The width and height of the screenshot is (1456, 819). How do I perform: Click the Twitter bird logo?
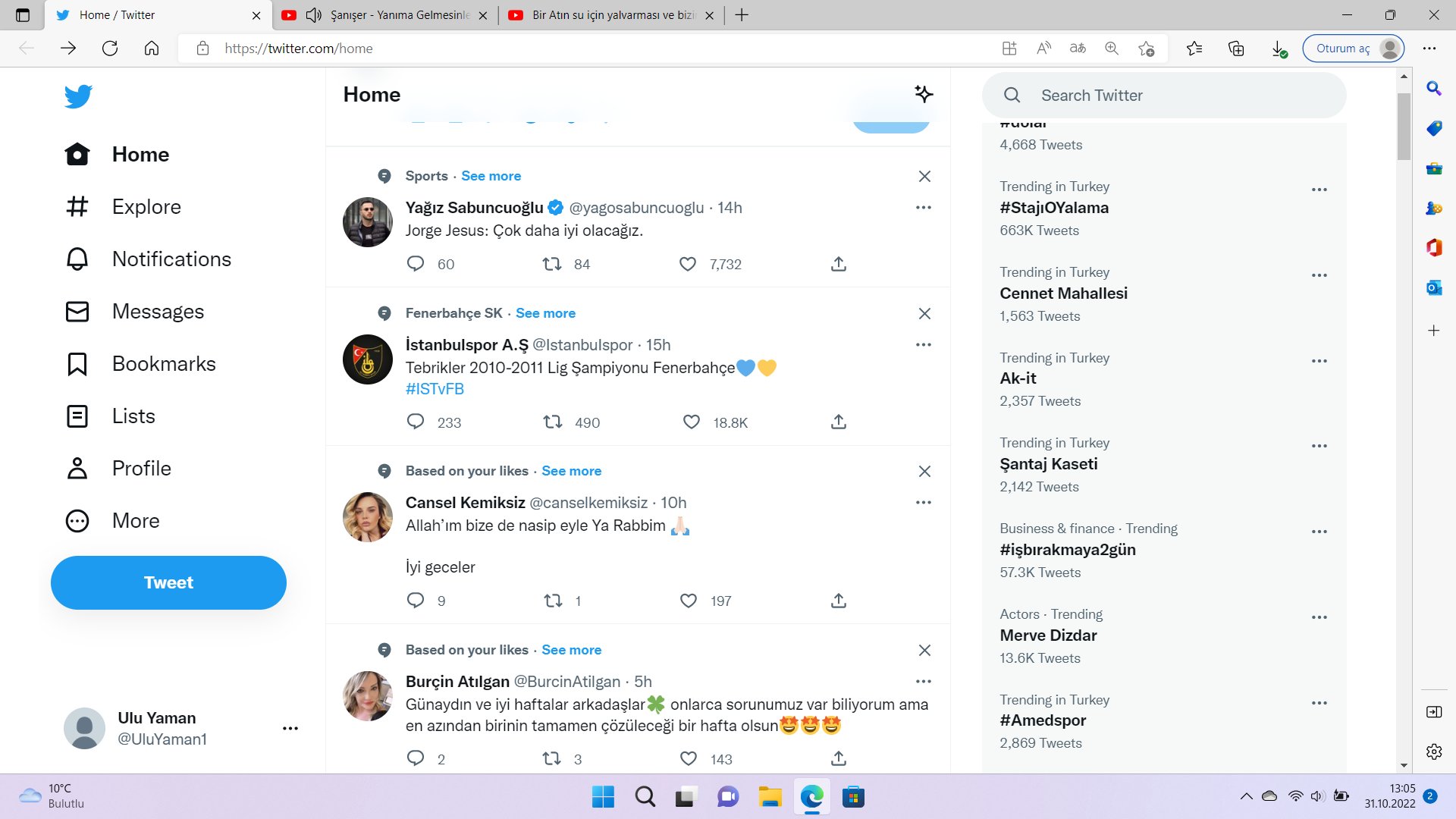coord(78,96)
